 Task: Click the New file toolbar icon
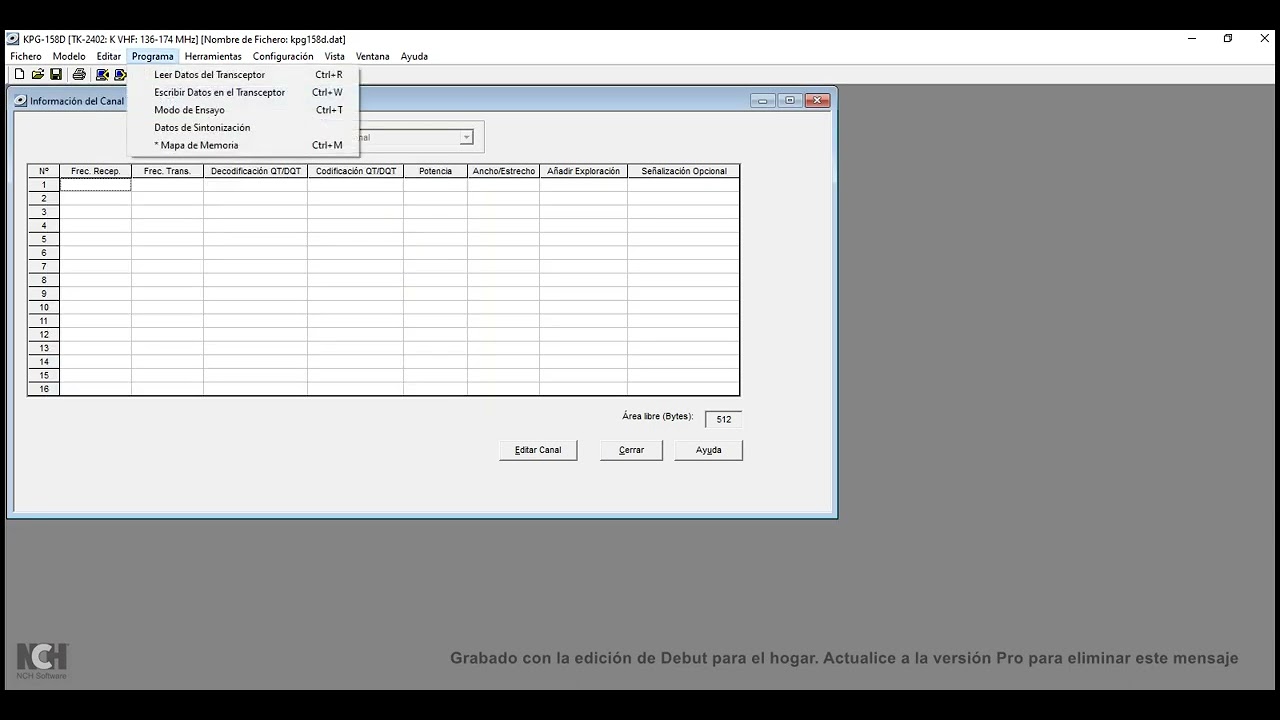pyautogui.click(x=19, y=74)
